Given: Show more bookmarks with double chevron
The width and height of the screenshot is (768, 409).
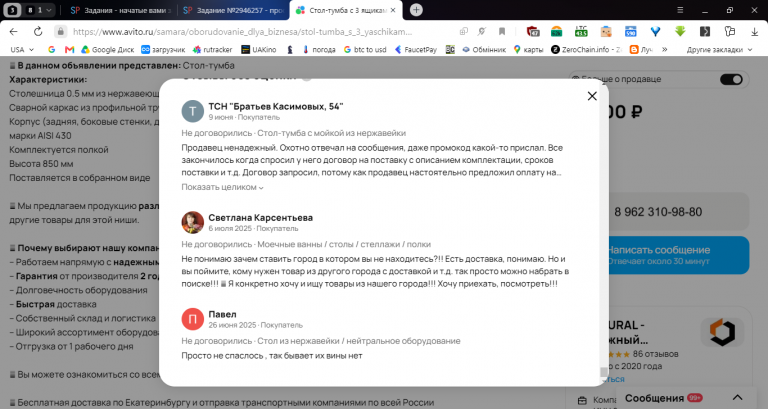Looking at the screenshot, I should point(665,49).
